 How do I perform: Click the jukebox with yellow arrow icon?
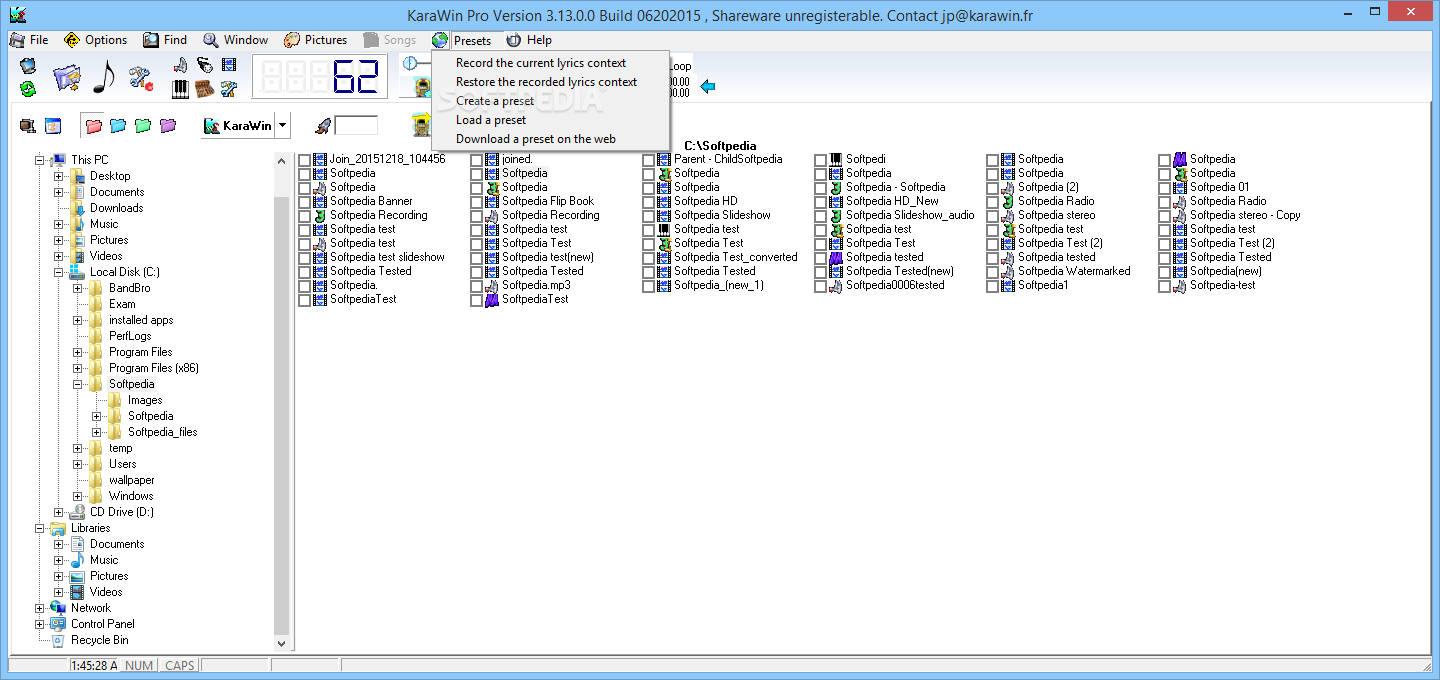click(422, 126)
